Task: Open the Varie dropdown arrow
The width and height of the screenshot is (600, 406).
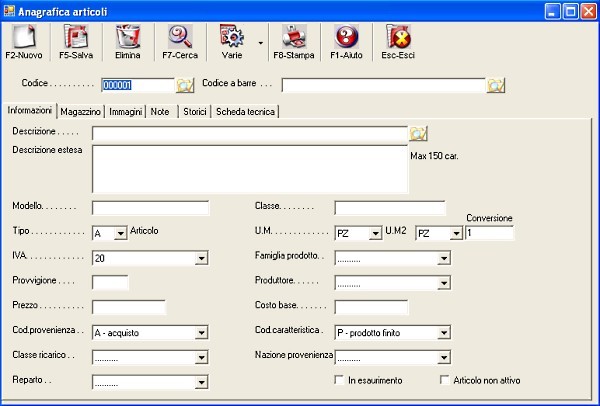Action: point(260,44)
